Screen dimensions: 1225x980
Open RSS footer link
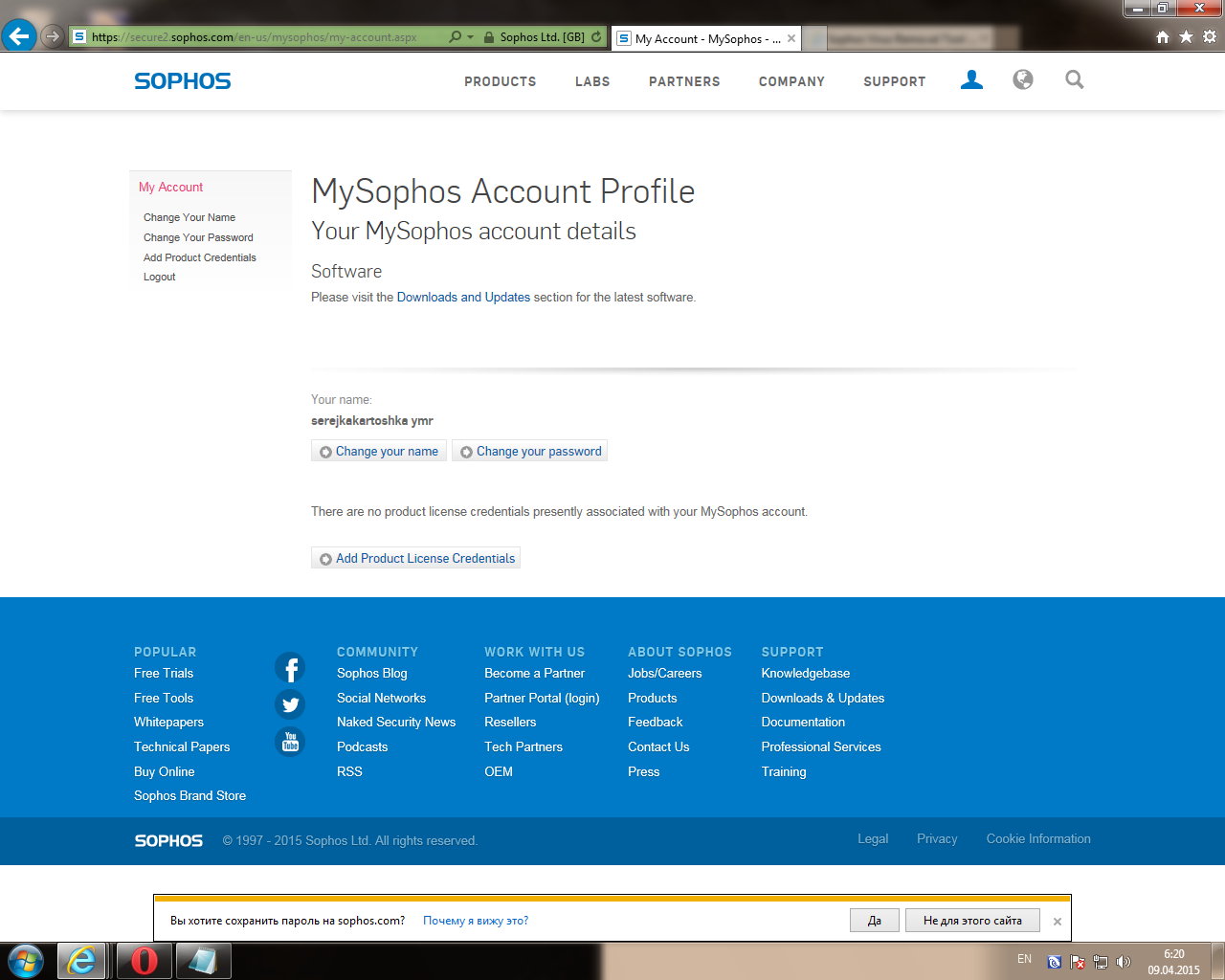coord(349,772)
